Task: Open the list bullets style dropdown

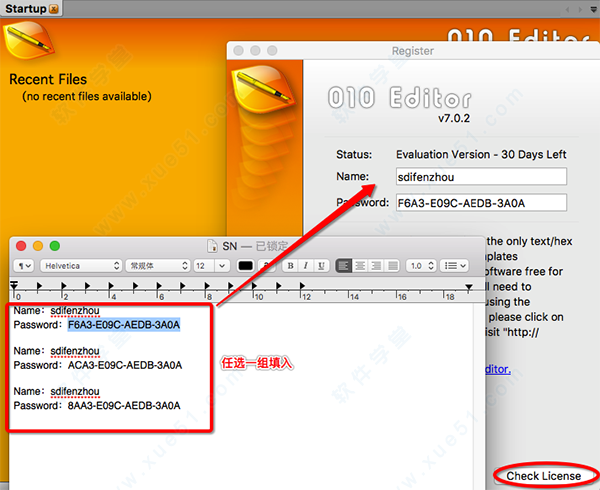Action: [455, 266]
